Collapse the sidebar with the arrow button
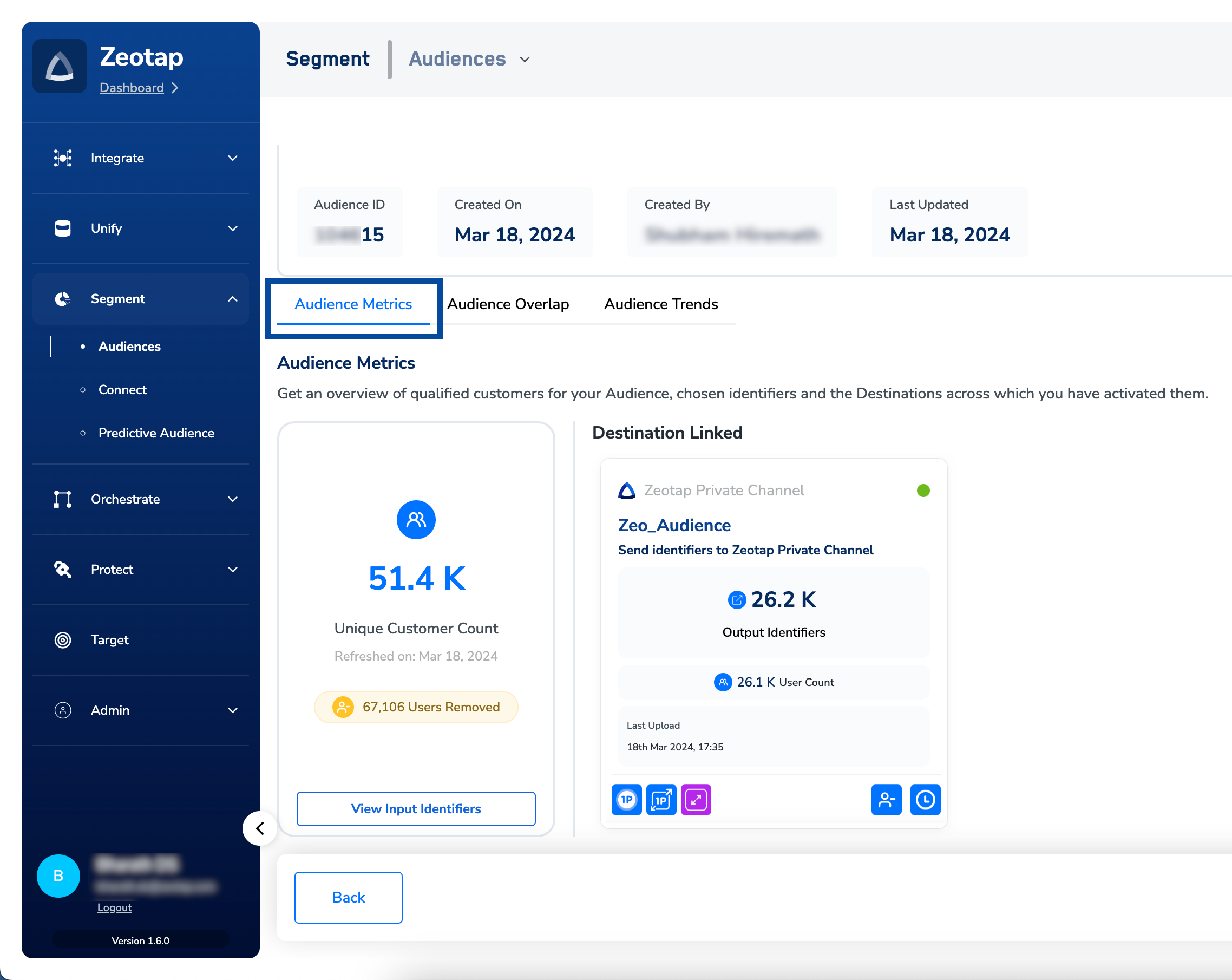 pos(260,827)
